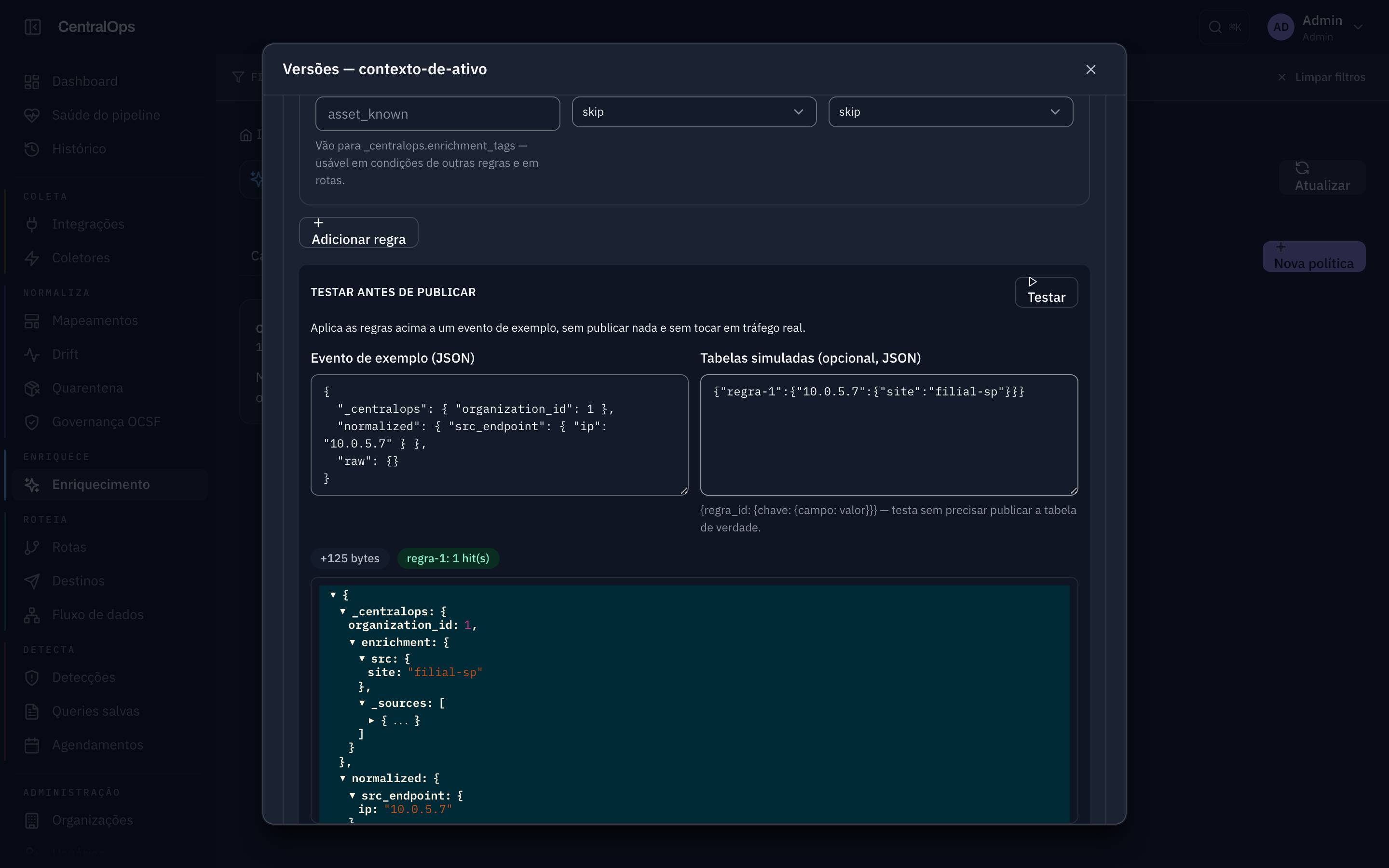Click in the Tabelas simuladas JSON textarea
Screen dimensions: 1389x868
pyautogui.click(x=889, y=435)
